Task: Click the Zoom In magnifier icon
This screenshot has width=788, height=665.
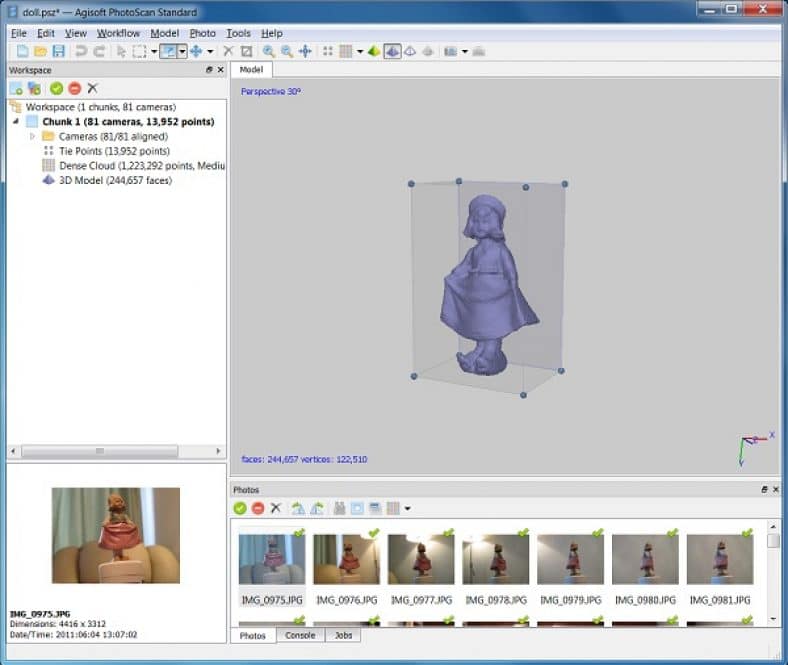Action: pyautogui.click(x=268, y=51)
